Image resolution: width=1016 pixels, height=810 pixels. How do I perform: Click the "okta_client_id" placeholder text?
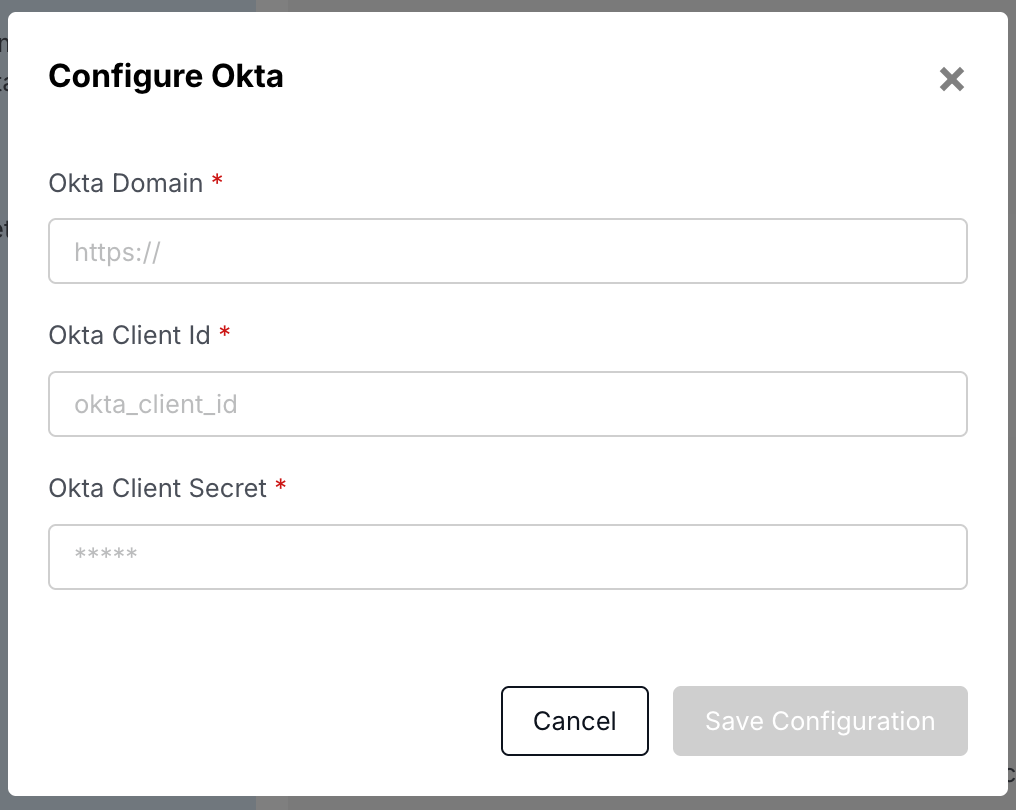click(x=155, y=405)
